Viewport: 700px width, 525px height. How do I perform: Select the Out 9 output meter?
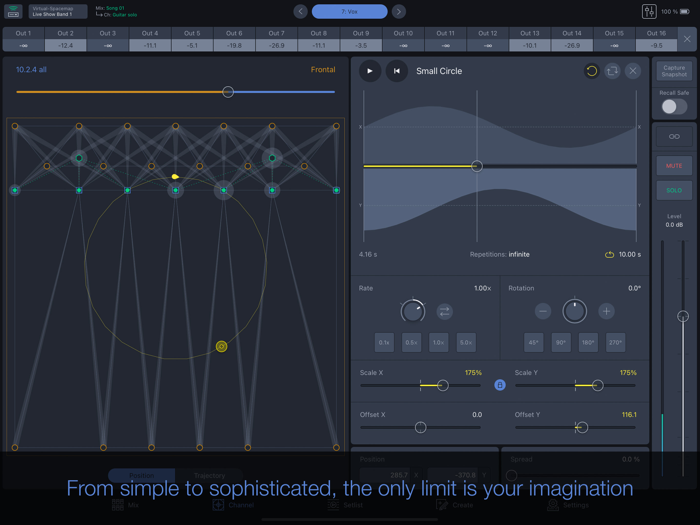pos(361,39)
